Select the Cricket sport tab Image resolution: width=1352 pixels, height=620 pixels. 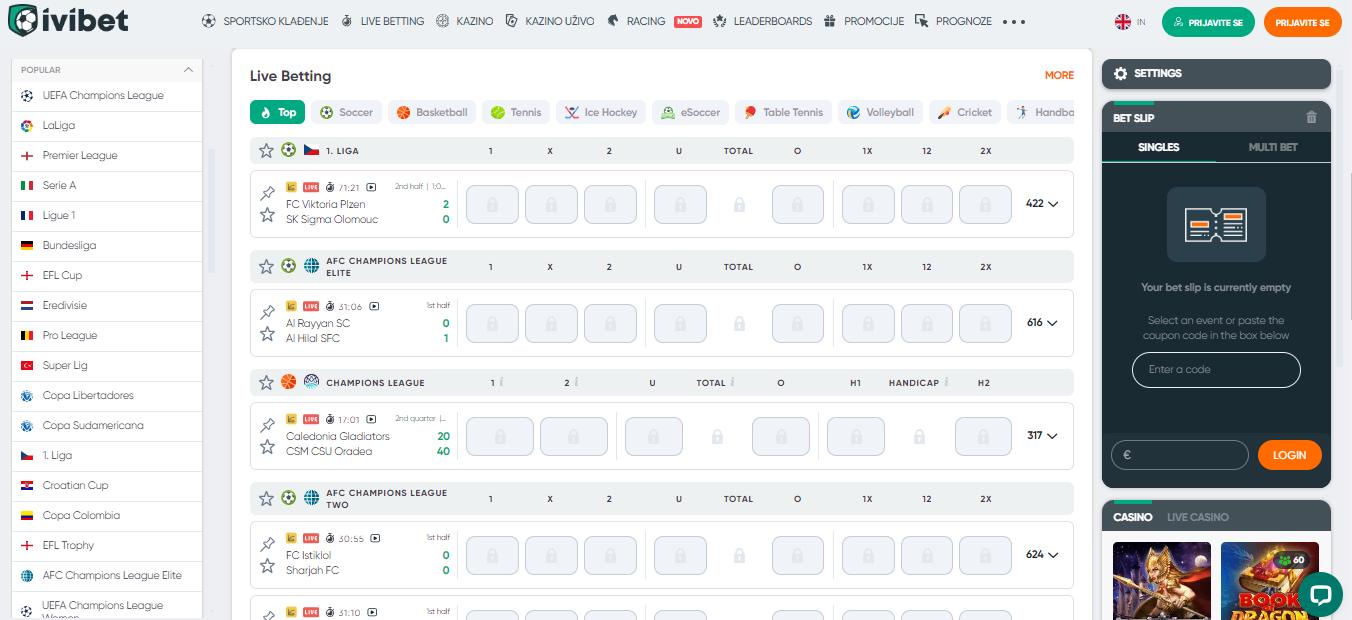coord(964,113)
